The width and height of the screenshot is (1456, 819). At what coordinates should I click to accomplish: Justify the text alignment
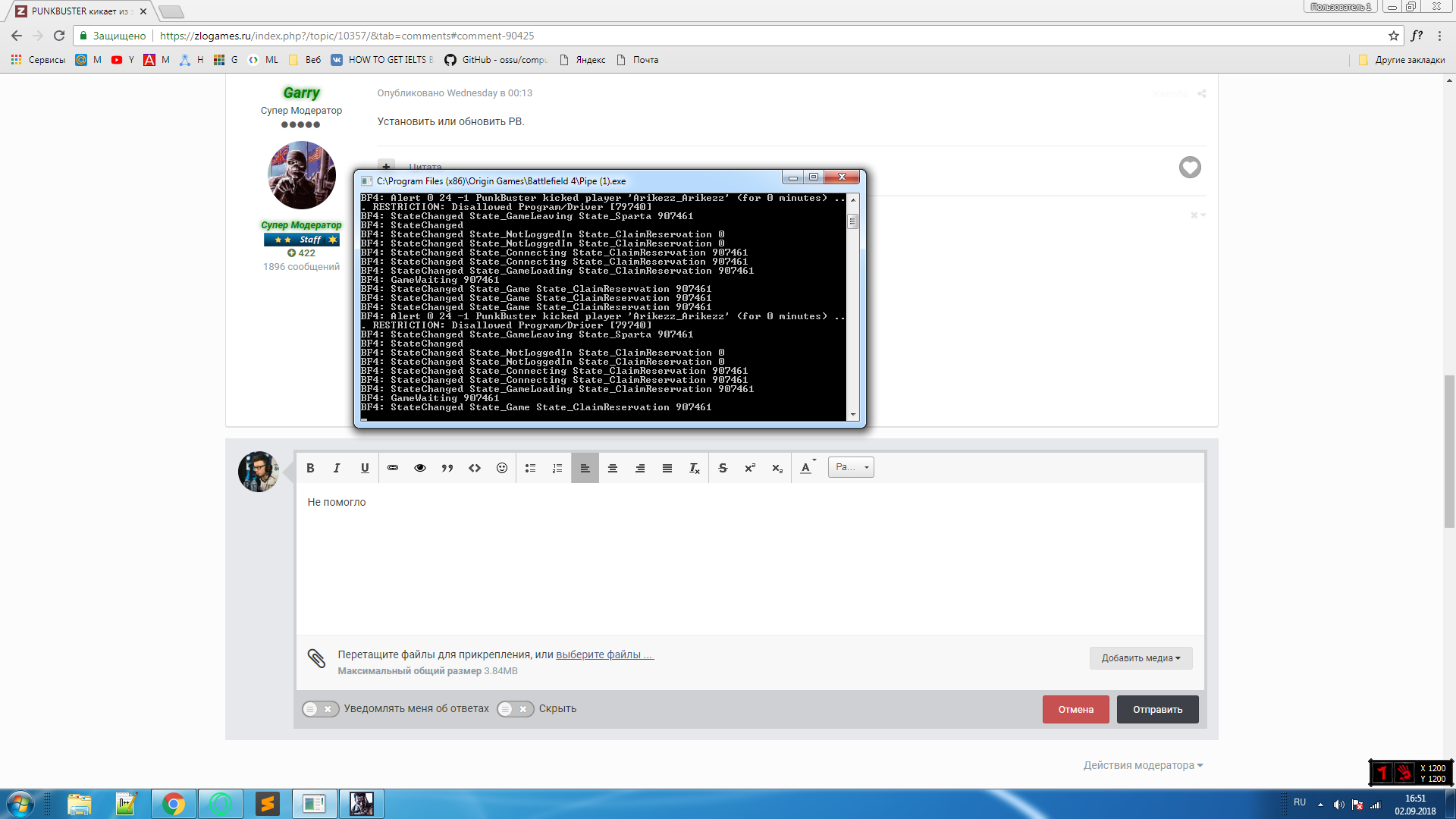tap(667, 468)
